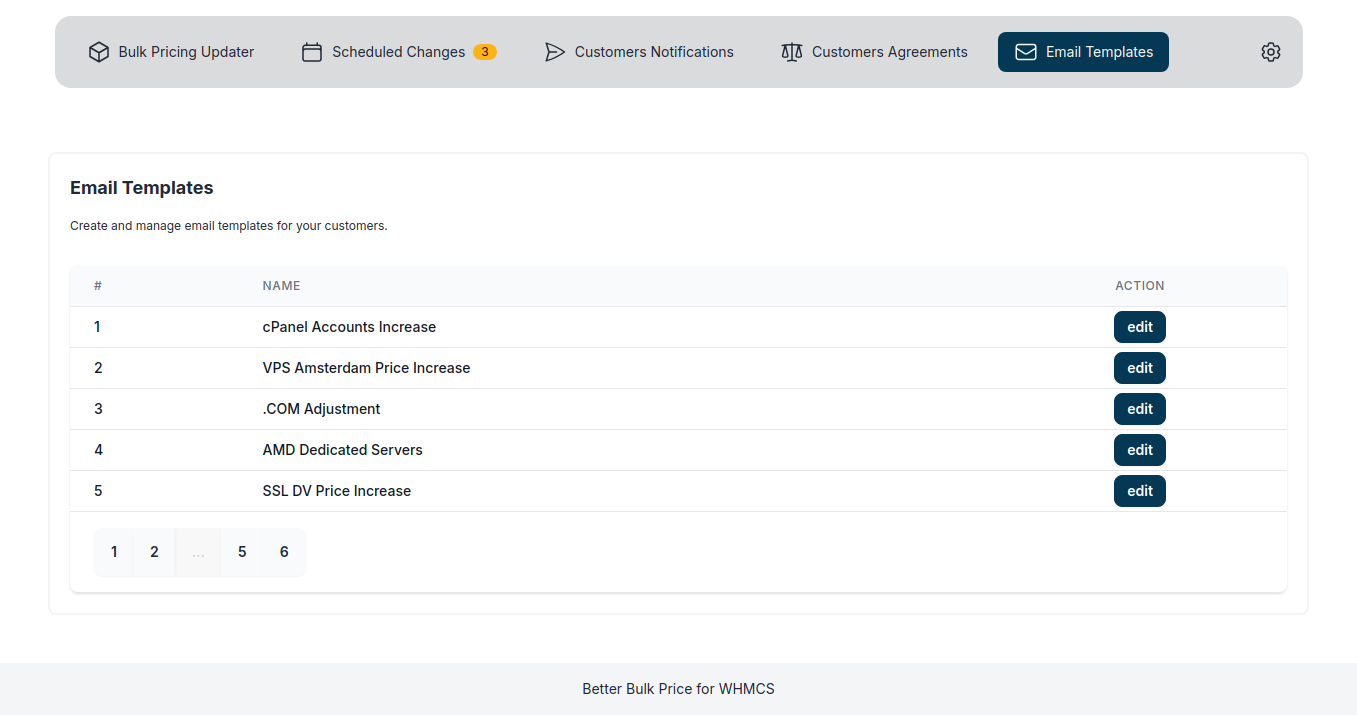The height and width of the screenshot is (717, 1357).
Task: Click the scales icon on Customers Agreements
Action: pyautogui.click(x=791, y=51)
